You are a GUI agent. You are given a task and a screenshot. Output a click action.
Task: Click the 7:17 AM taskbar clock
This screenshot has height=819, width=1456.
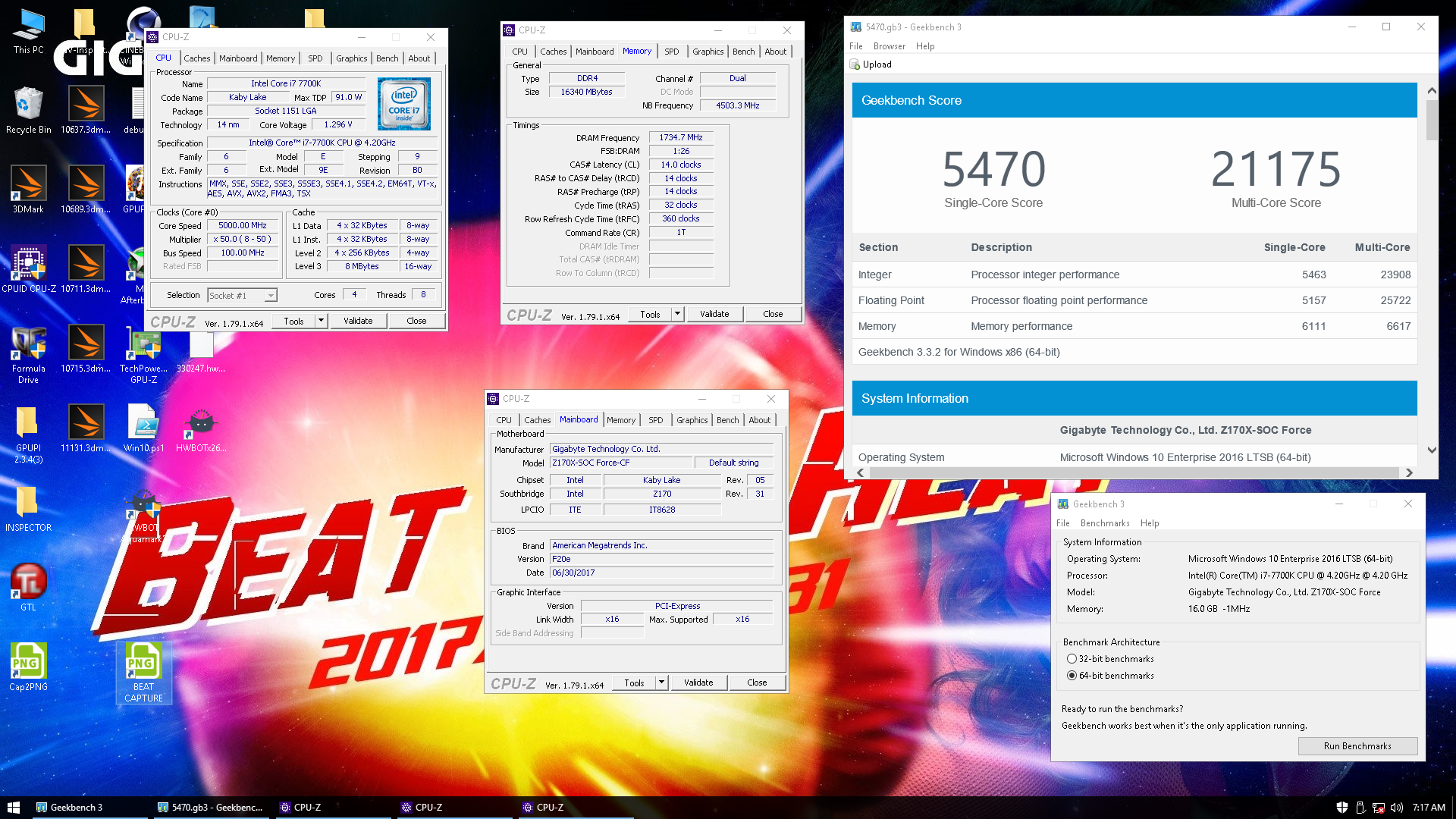1429,808
